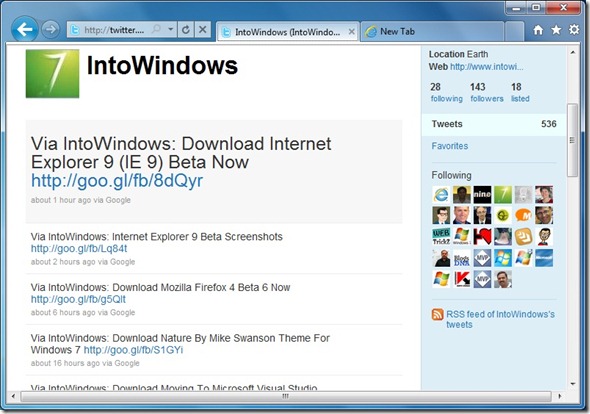Click the woman in red avatar

point(544,195)
